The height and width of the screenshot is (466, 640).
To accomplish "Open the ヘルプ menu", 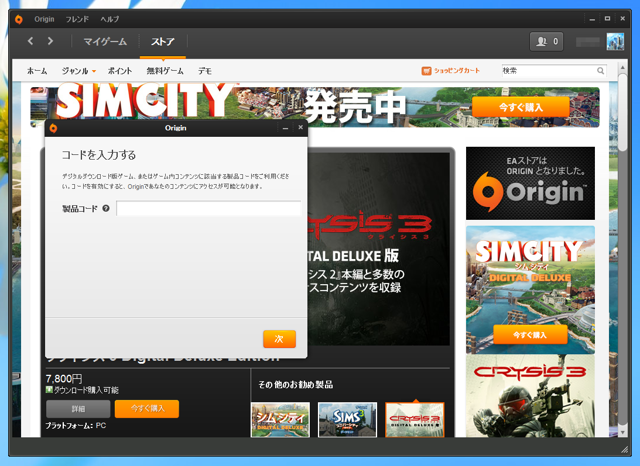I will pyautogui.click(x=109, y=19).
